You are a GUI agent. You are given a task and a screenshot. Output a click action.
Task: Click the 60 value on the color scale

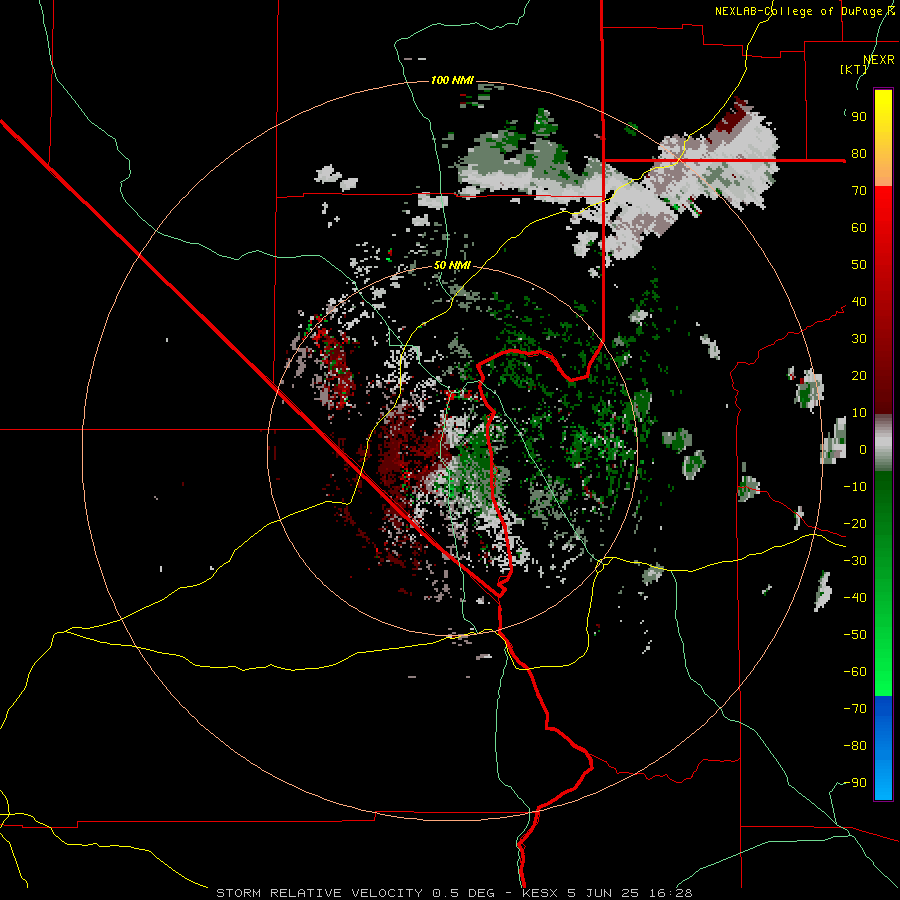click(x=859, y=228)
